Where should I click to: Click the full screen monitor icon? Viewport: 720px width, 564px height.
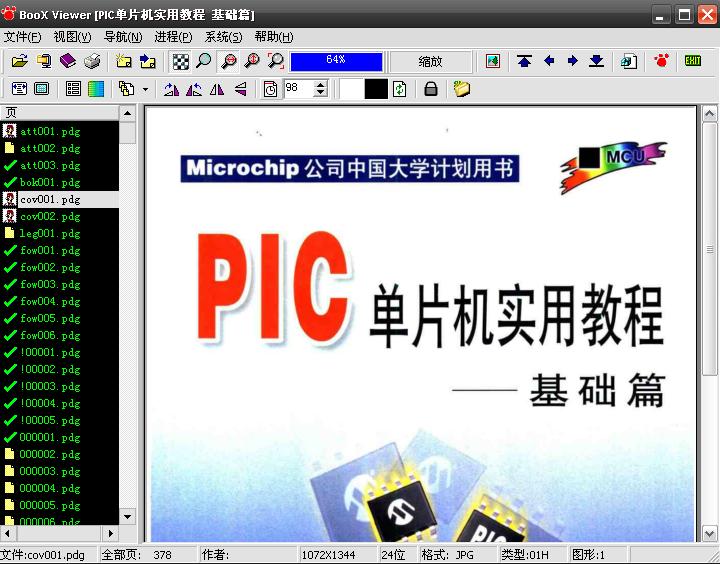click(41, 88)
